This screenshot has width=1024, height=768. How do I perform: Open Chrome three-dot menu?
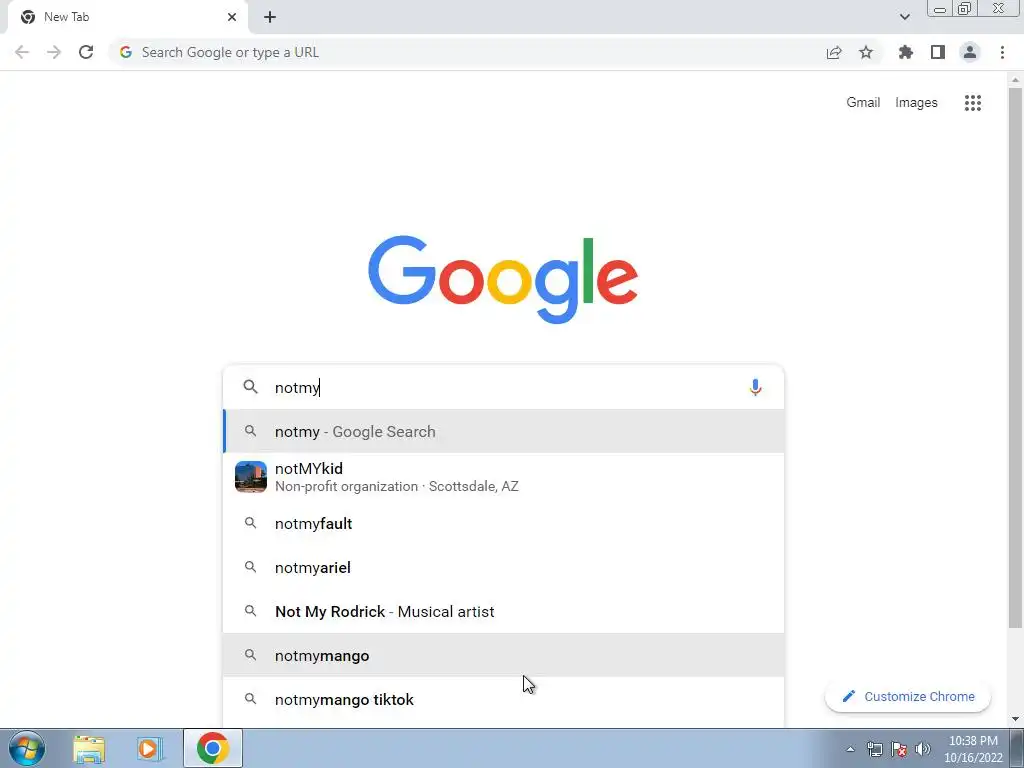1002,52
